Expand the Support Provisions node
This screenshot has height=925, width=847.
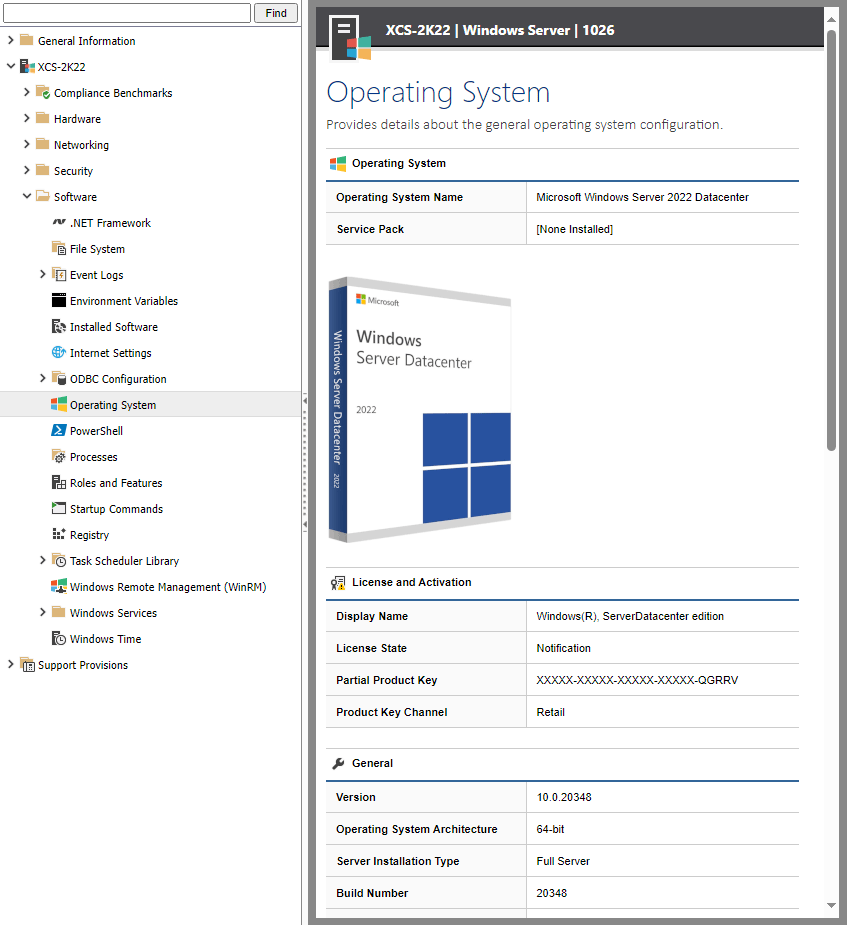tap(11, 664)
